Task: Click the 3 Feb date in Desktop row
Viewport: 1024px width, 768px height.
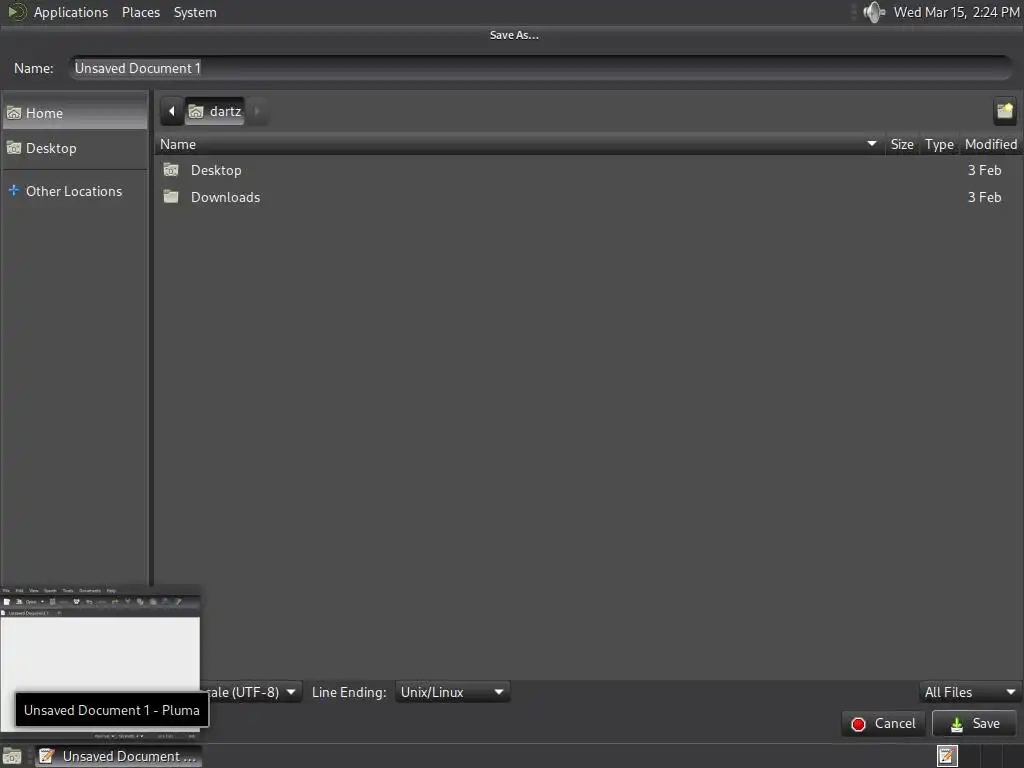Action: click(x=984, y=170)
